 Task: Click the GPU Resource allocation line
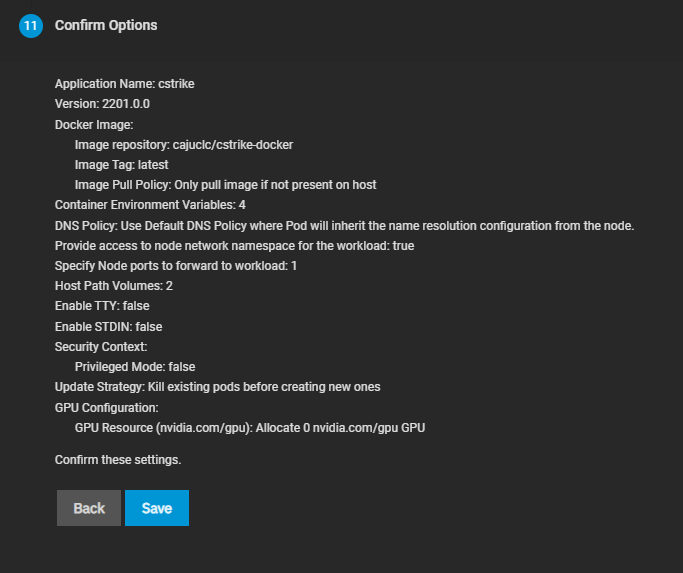251,428
